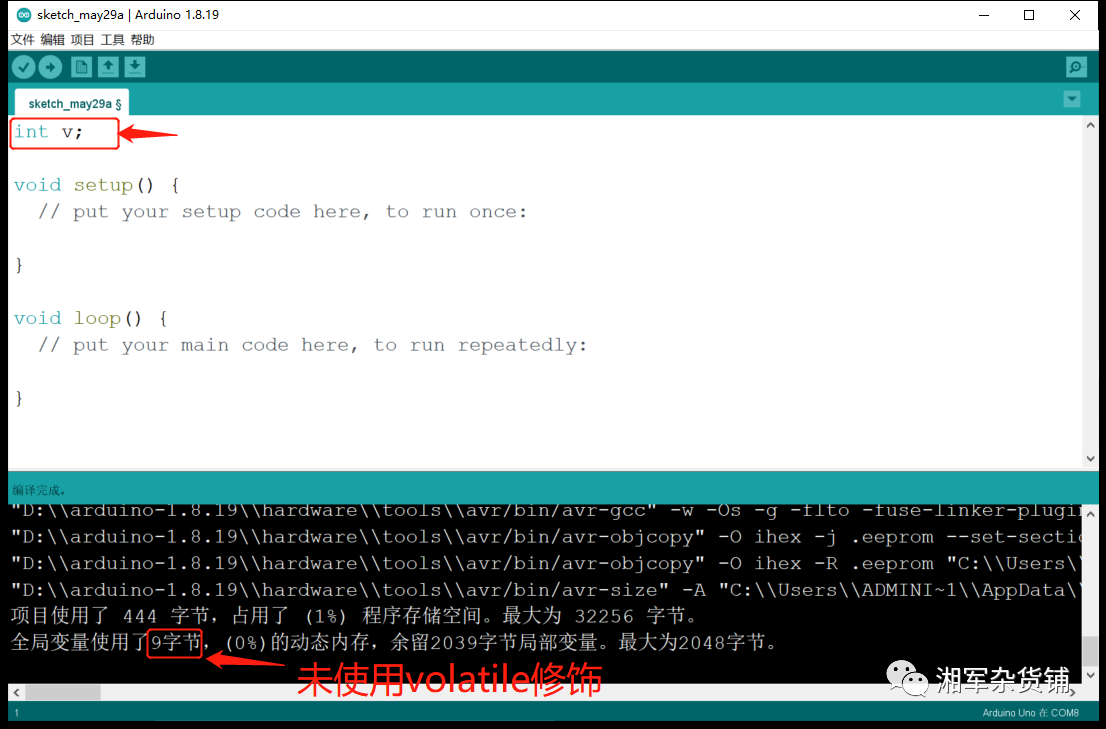Image resolution: width=1106 pixels, height=729 pixels.
Task: Click the avr-gcc console output line
Action: pyautogui.click(x=545, y=511)
